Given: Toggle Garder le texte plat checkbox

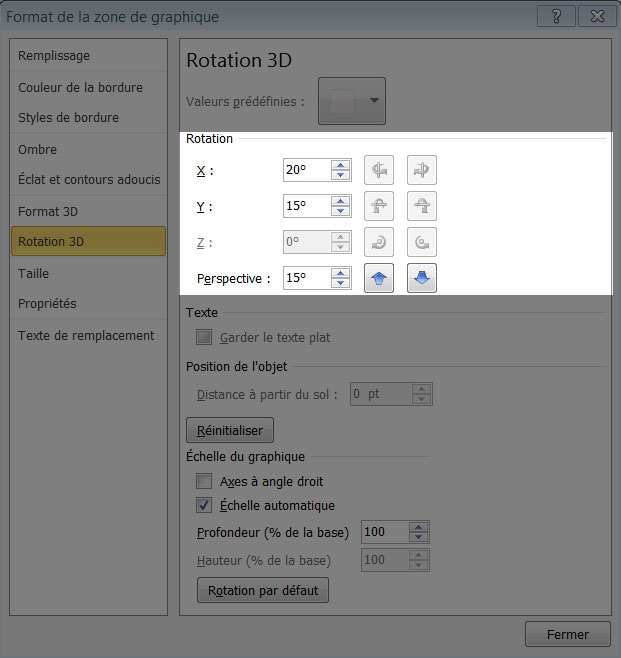Looking at the screenshot, I should [204, 337].
